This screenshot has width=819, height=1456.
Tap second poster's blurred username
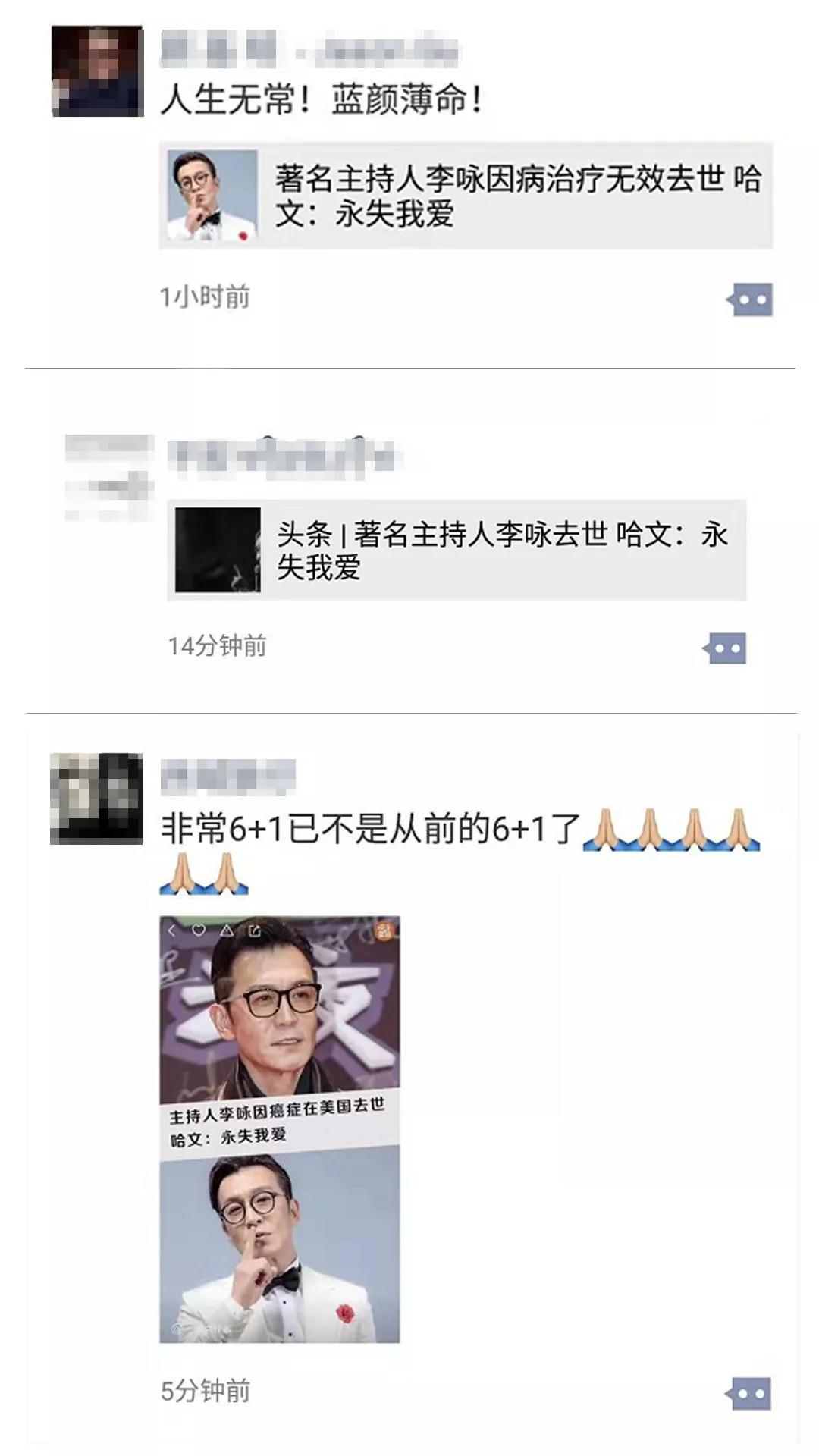[284, 457]
